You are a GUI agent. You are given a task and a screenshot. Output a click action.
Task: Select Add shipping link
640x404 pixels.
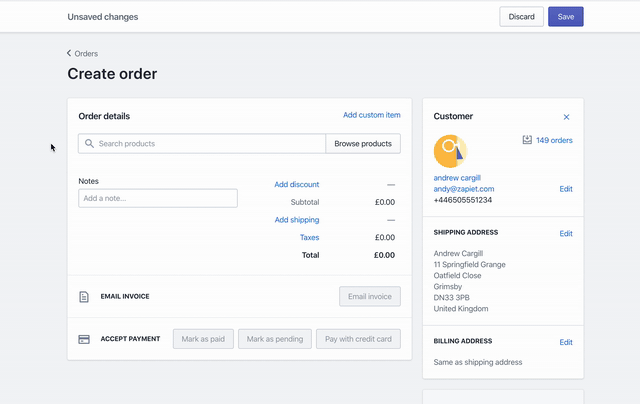click(297, 220)
